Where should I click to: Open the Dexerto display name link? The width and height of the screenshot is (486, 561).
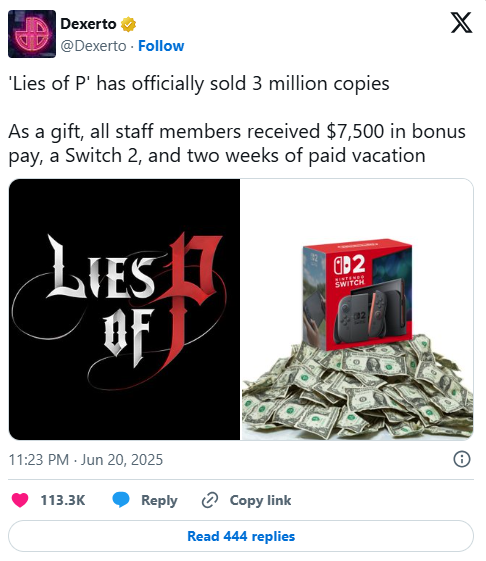[88, 24]
